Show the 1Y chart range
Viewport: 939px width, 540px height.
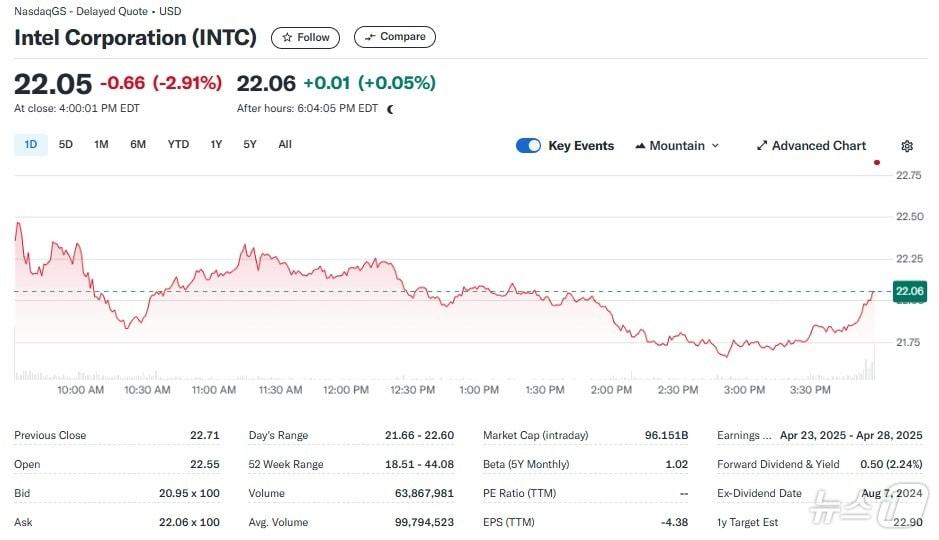coord(216,144)
